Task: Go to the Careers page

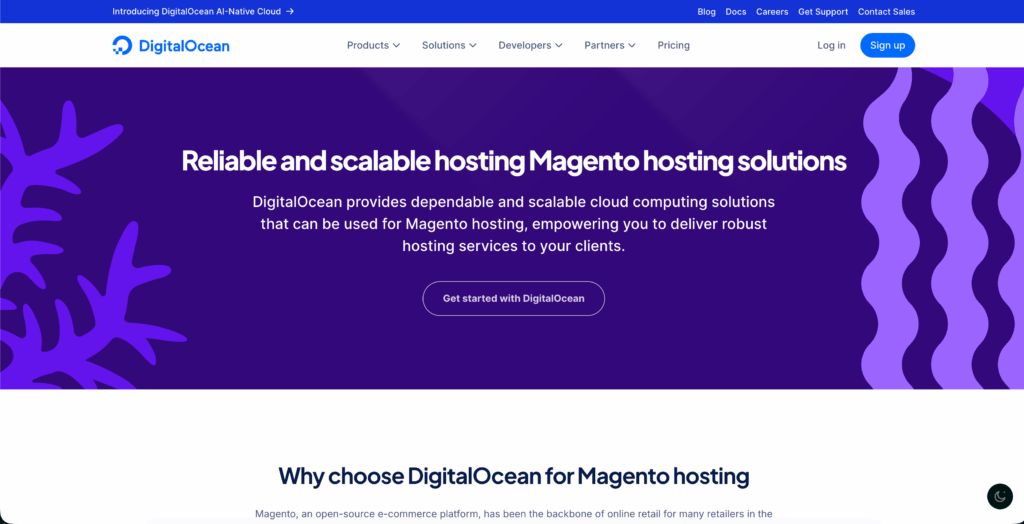Action: (x=772, y=12)
